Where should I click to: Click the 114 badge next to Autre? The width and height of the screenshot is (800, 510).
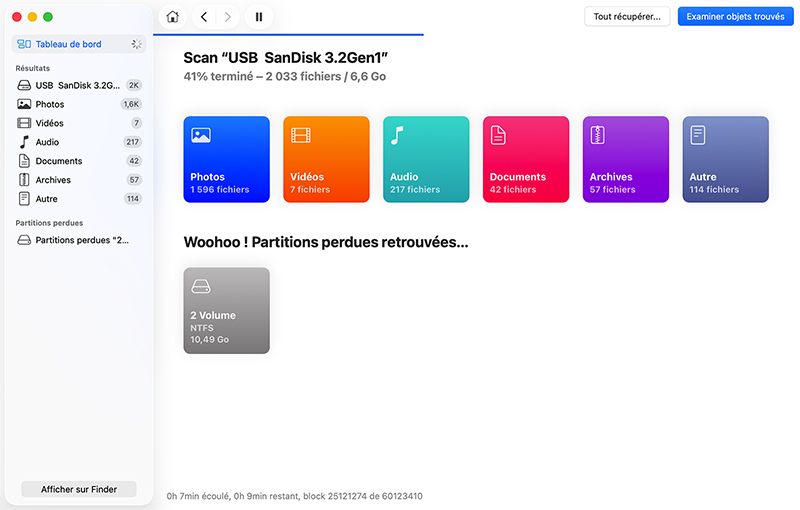(133, 198)
